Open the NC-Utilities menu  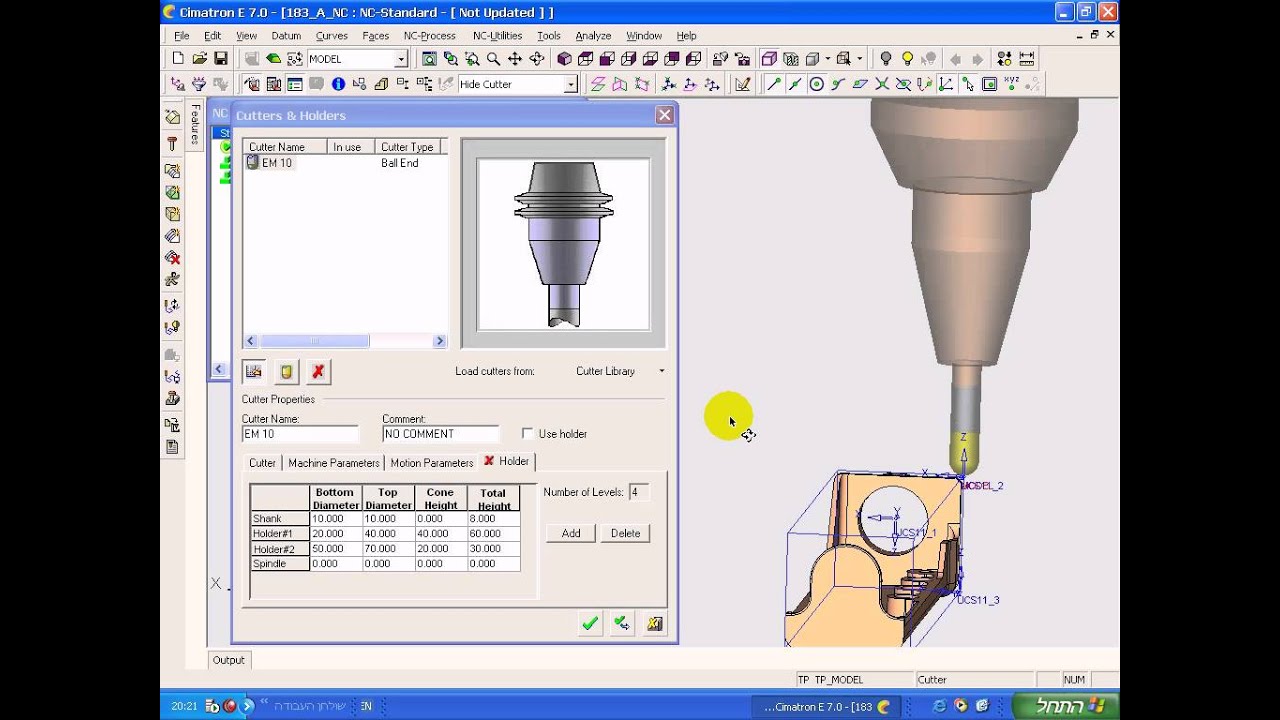coord(497,35)
